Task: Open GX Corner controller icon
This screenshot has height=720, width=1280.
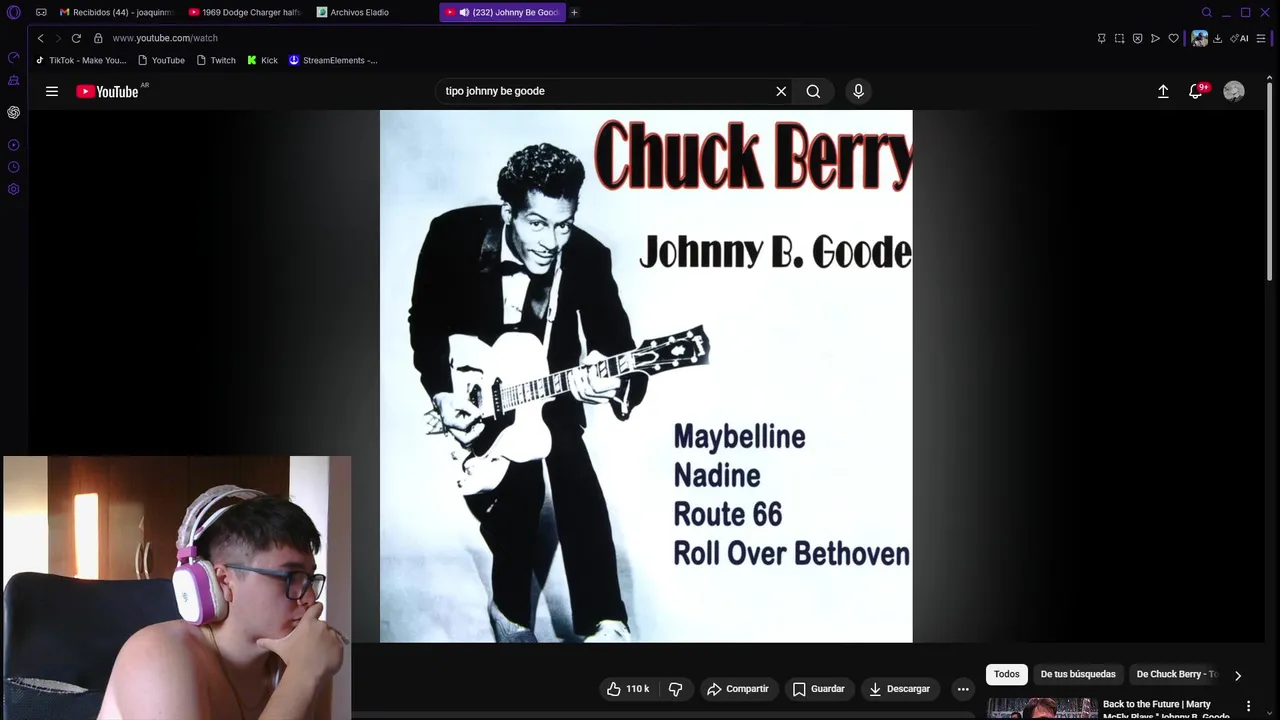Action: (41, 12)
